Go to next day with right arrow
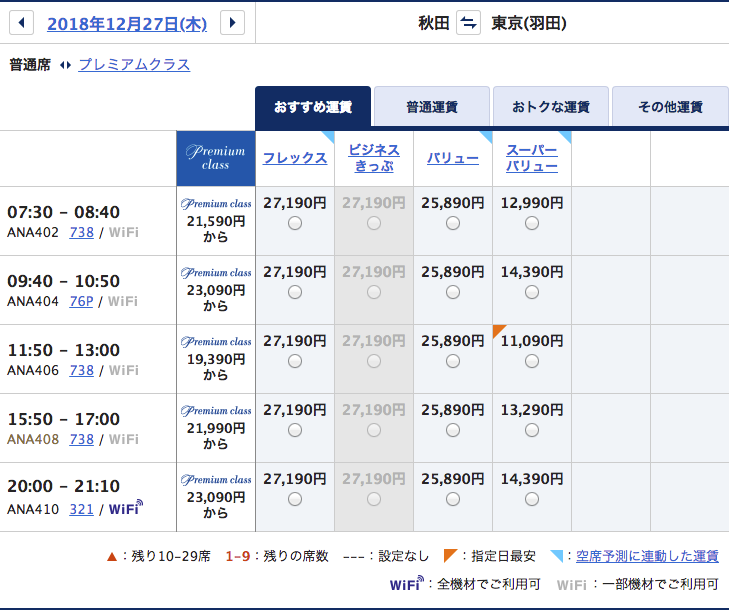731x610 pixels. [232, 23]
